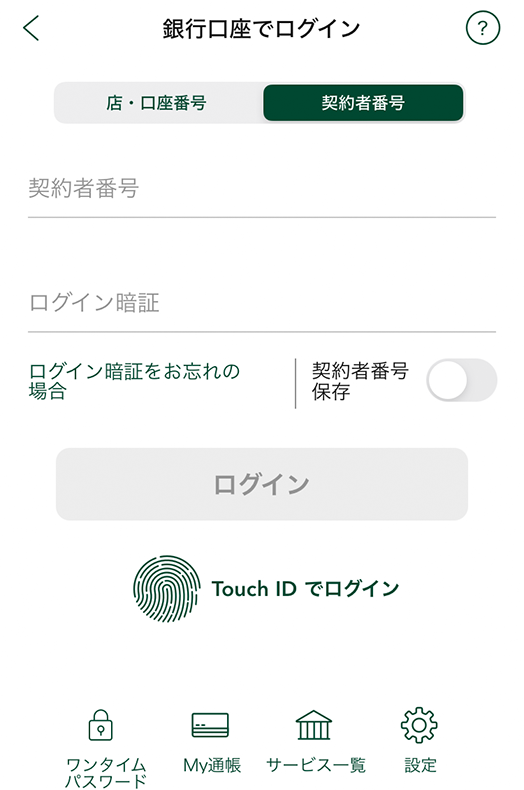Select the 契約者番号 tab
The width and height of the screenshot is (524, 790).
[x=363, y=103]
